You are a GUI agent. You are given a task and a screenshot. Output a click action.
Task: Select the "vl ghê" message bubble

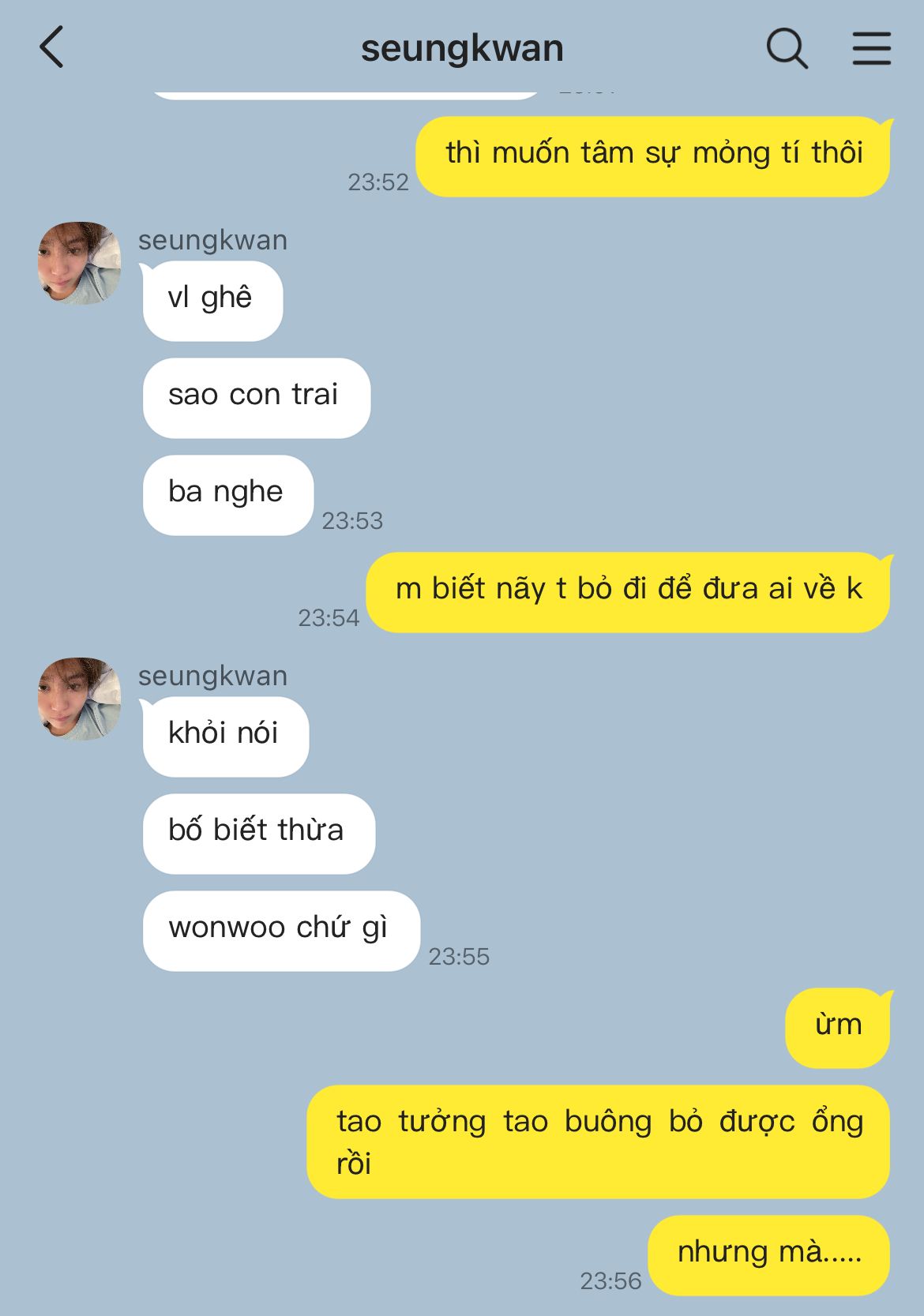212,301
